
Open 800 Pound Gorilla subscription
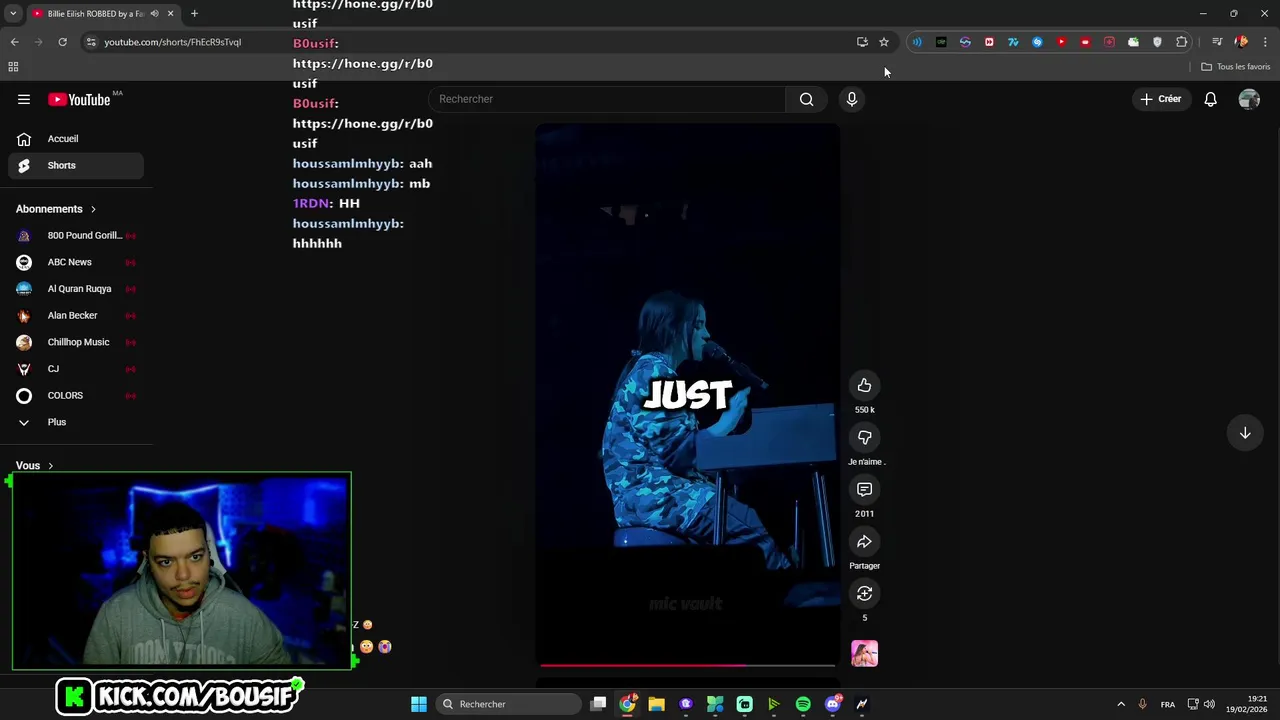pyautogui.click(x=76, y=236)
